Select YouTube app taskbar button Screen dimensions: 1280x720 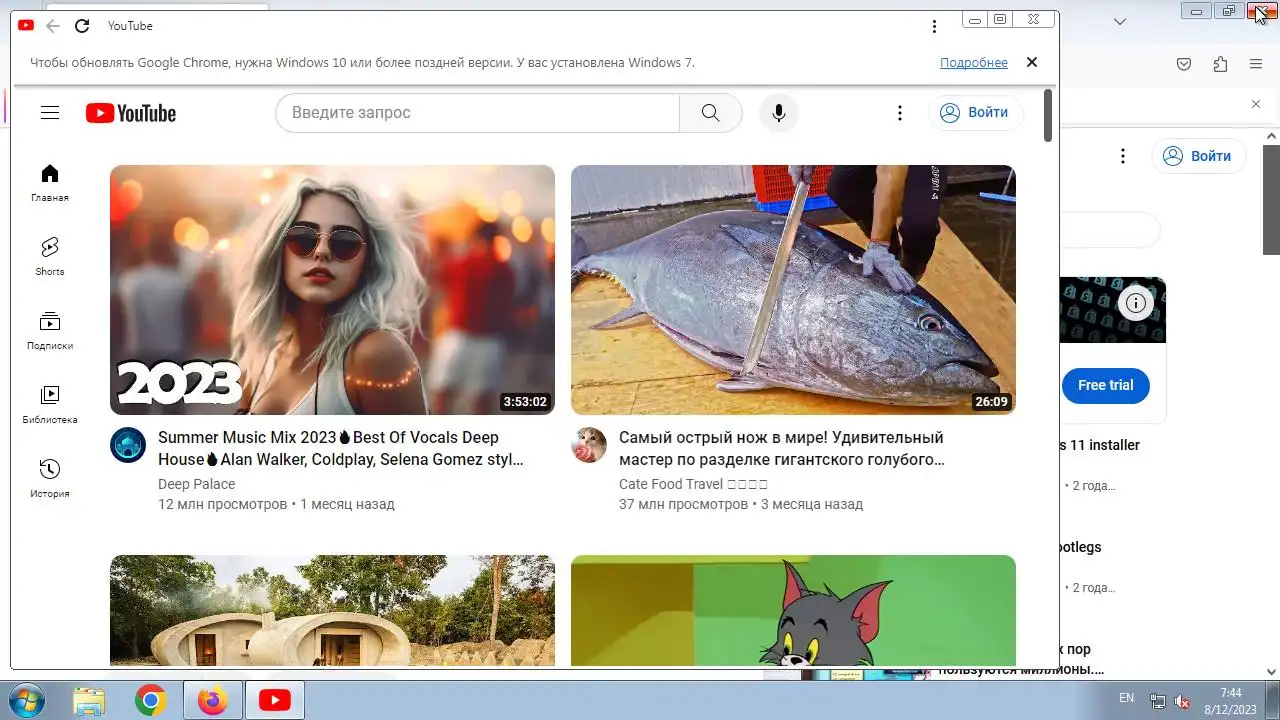pos(275,701)
